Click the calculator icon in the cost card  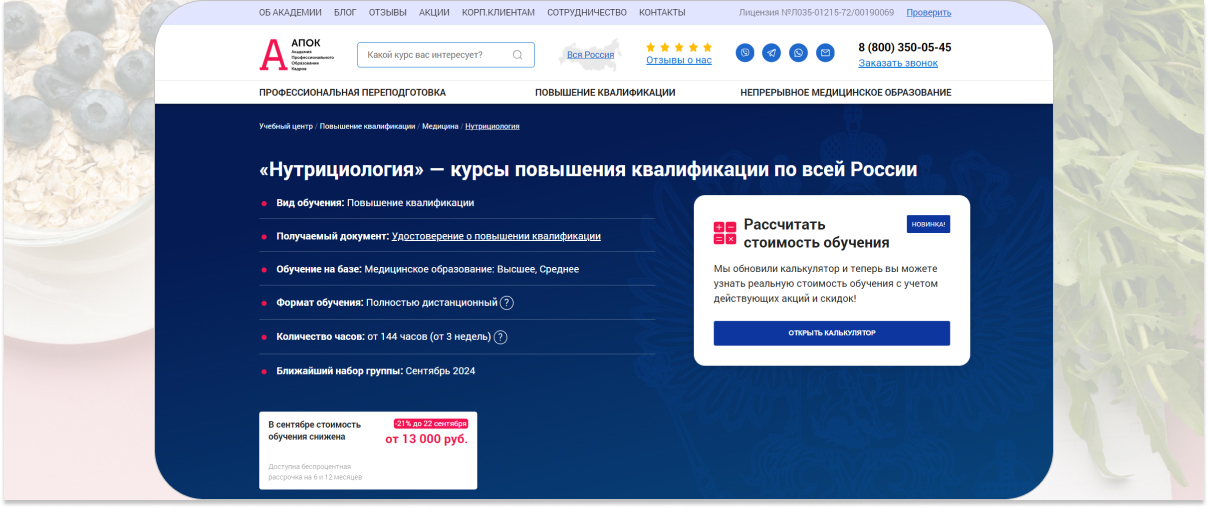(725, 233)
